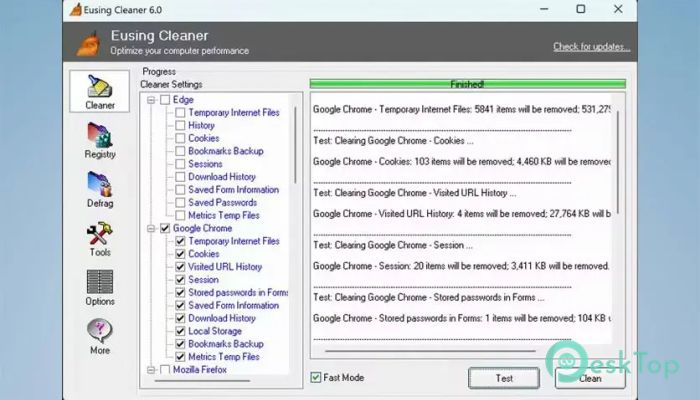
Task: Uncheck Stored passwords in Forms checkbox
Action: click(x=180, y=293)
